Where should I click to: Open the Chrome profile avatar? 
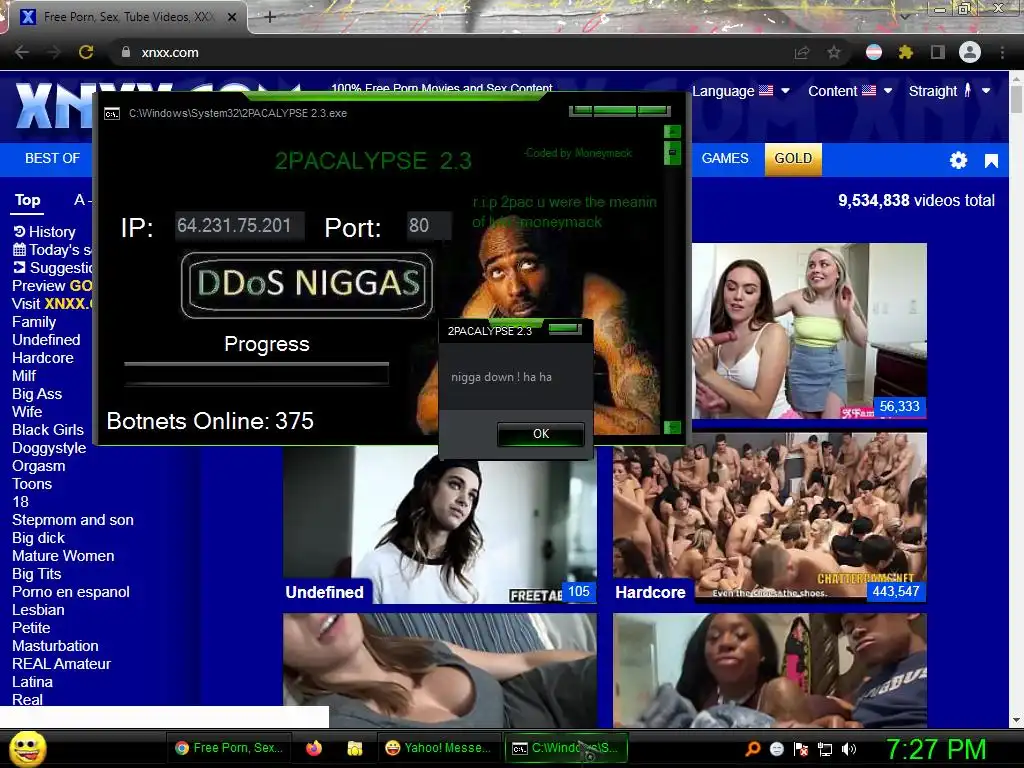pos(970,52)
